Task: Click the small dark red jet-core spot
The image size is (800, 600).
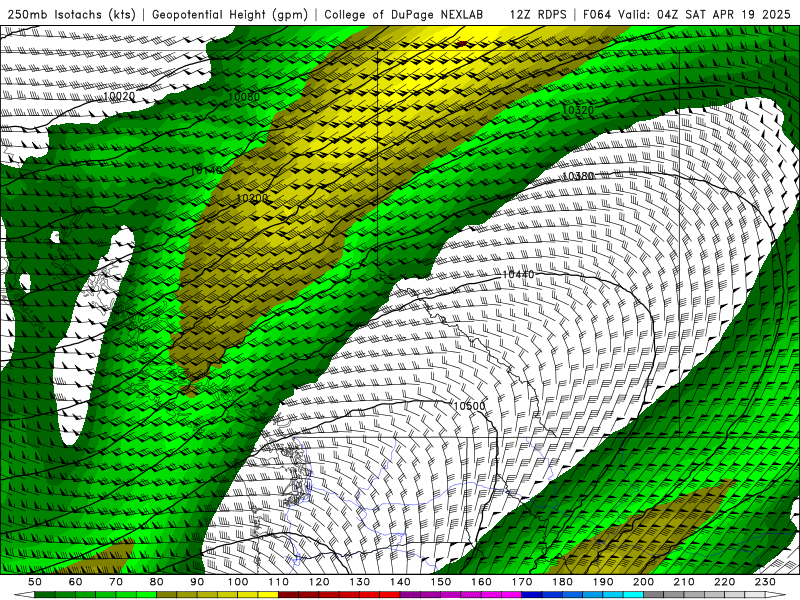Action: click(x=462, y=43)
